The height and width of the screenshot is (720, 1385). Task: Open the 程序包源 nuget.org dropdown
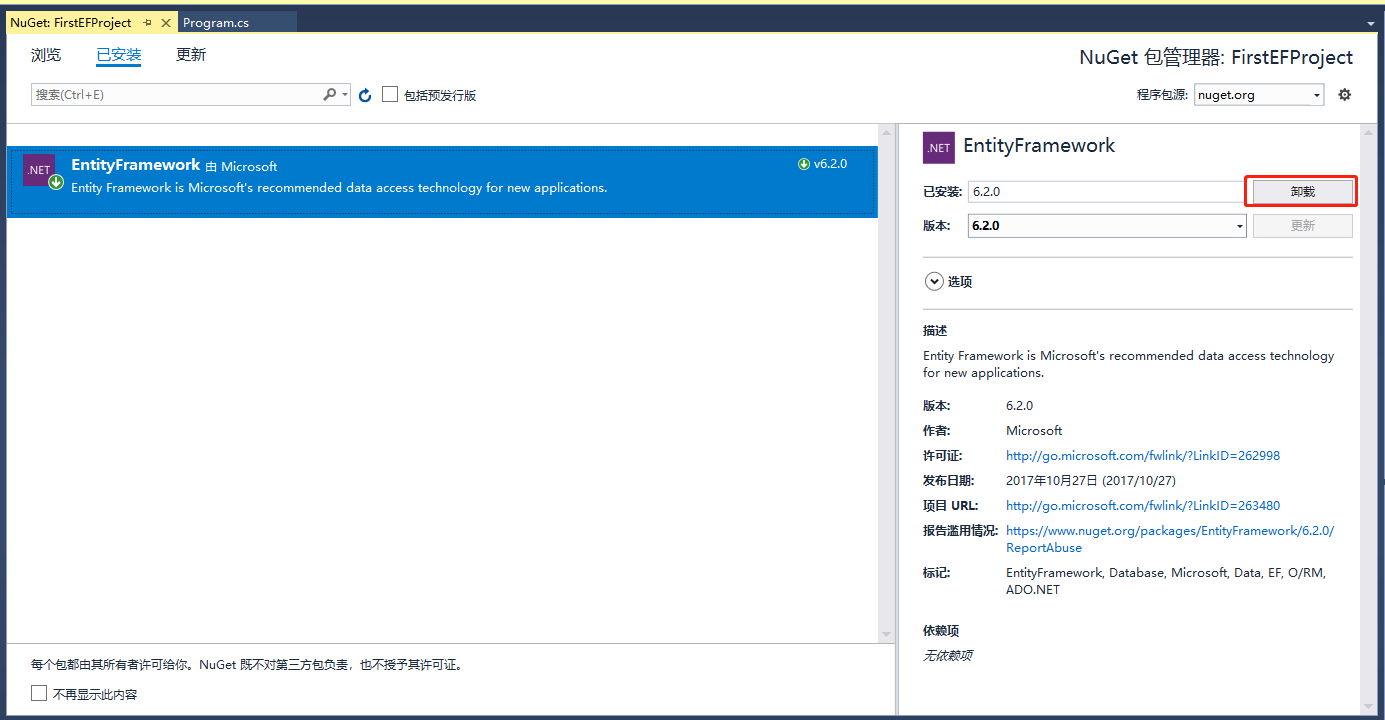pos(1259,95)
